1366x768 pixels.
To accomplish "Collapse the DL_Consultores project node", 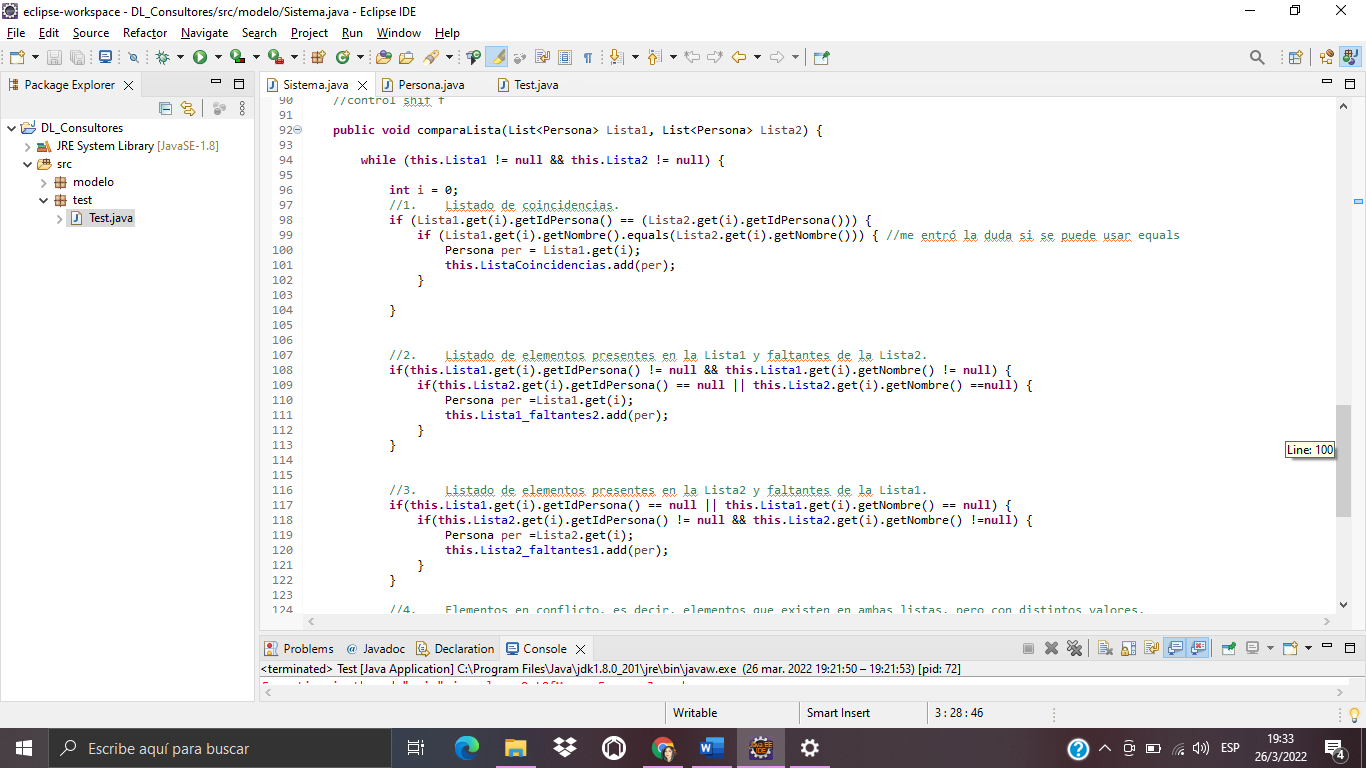I will click(x=11, y=128).
